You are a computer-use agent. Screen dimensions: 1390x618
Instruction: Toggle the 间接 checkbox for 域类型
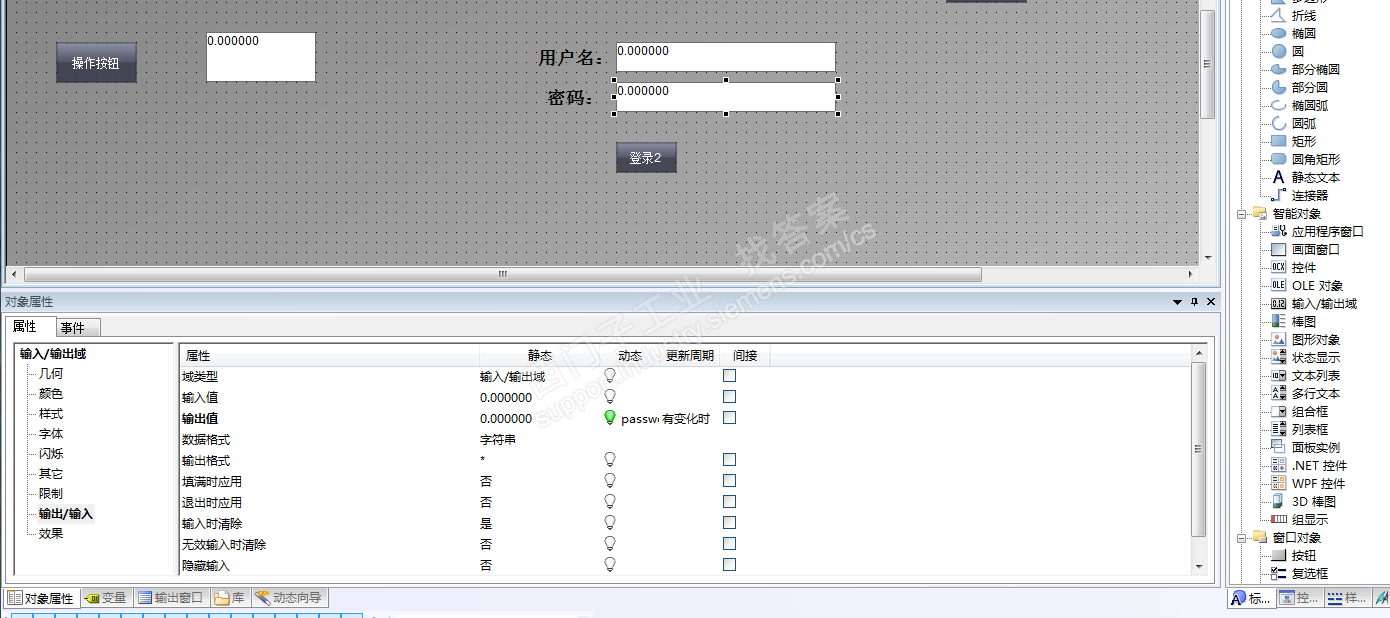(729, 376)
